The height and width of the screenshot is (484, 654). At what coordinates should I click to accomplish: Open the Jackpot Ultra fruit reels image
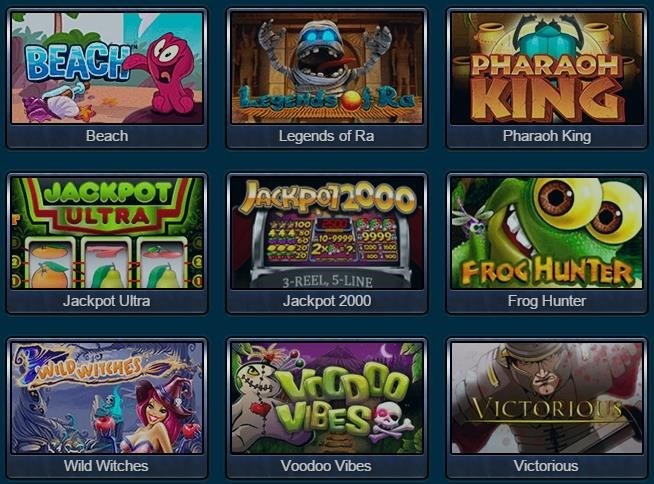tap(107, 233)
